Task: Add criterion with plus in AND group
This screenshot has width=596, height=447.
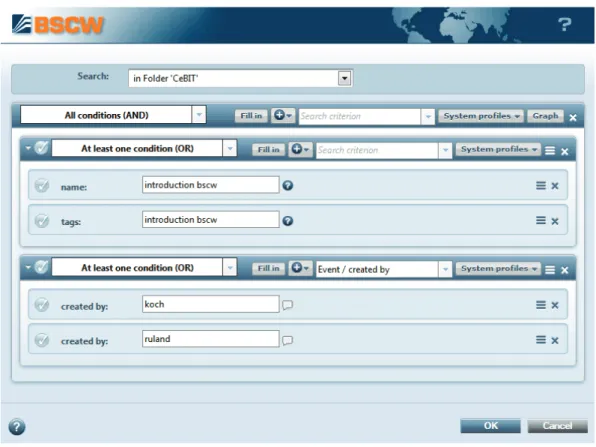Action: (x=283, y=115)
